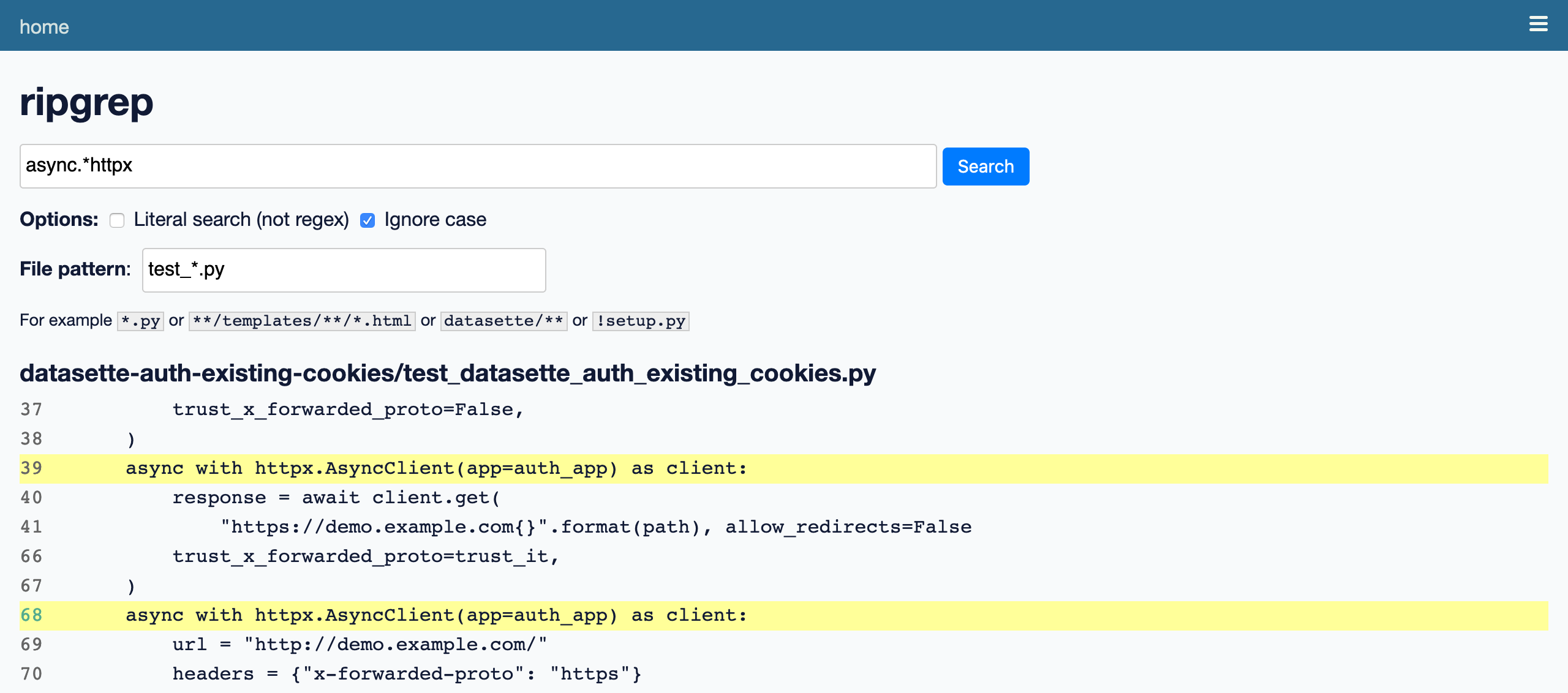The width and height of the screenshot is (1568, 693).
Task: Click the datasette/** example pattern
Action: [503, 321]
